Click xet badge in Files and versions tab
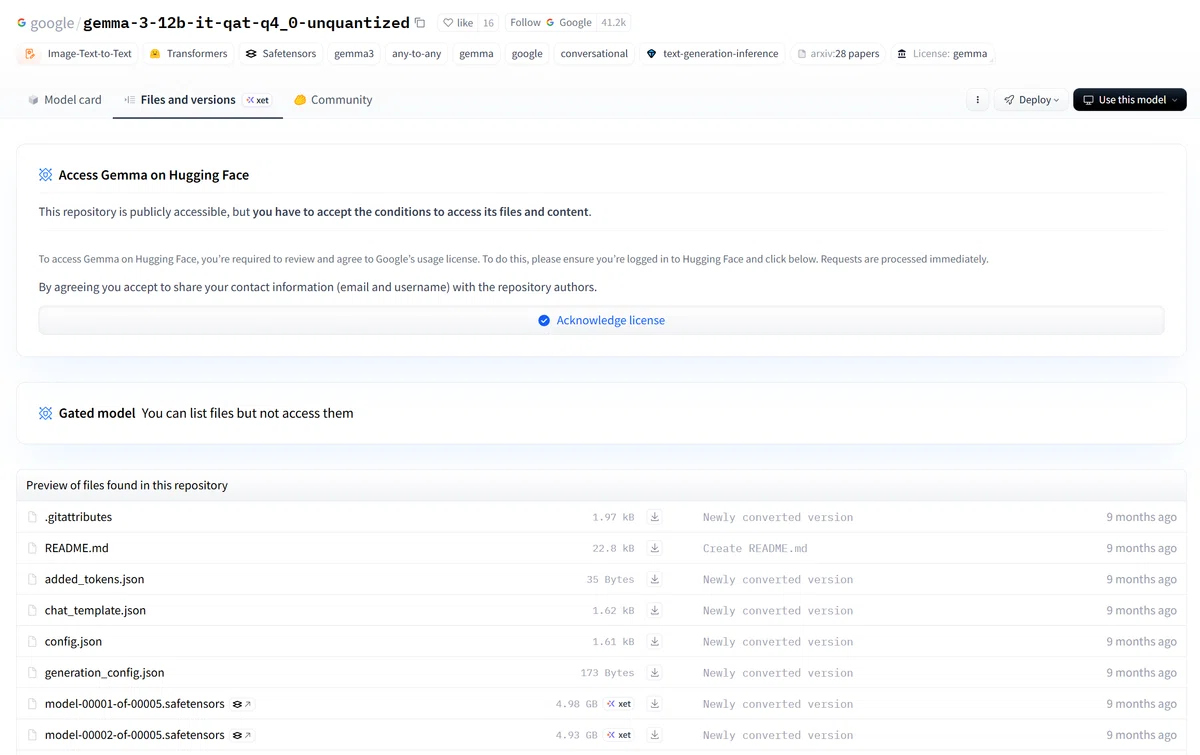This screenshot has width=1200, height=755. (257, 100)
